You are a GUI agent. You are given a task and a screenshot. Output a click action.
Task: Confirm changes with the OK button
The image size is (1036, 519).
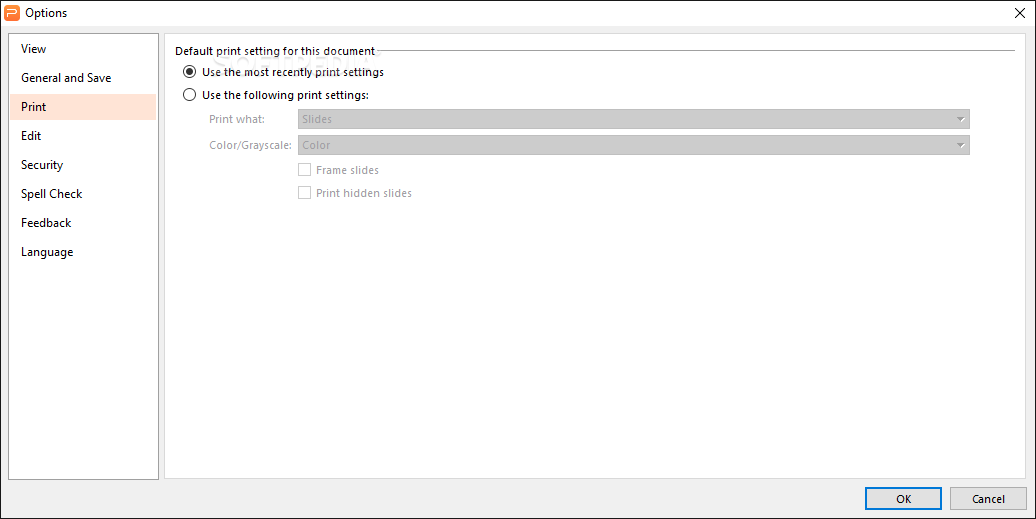point(903,499)
